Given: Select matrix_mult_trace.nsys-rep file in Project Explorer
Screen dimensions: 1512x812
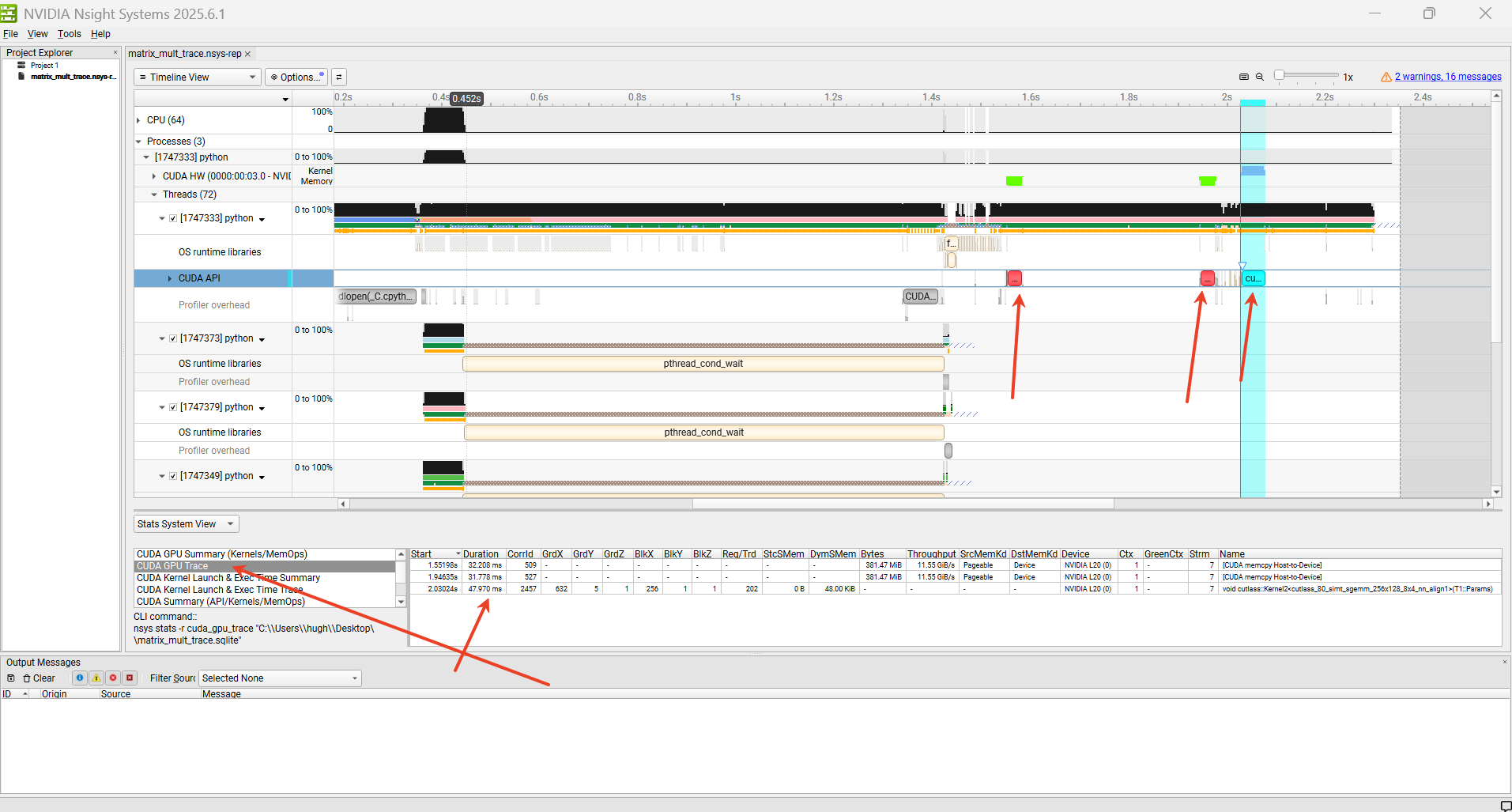Looking at the screenshot, I should pyautogui.click(x=74, y=77).
